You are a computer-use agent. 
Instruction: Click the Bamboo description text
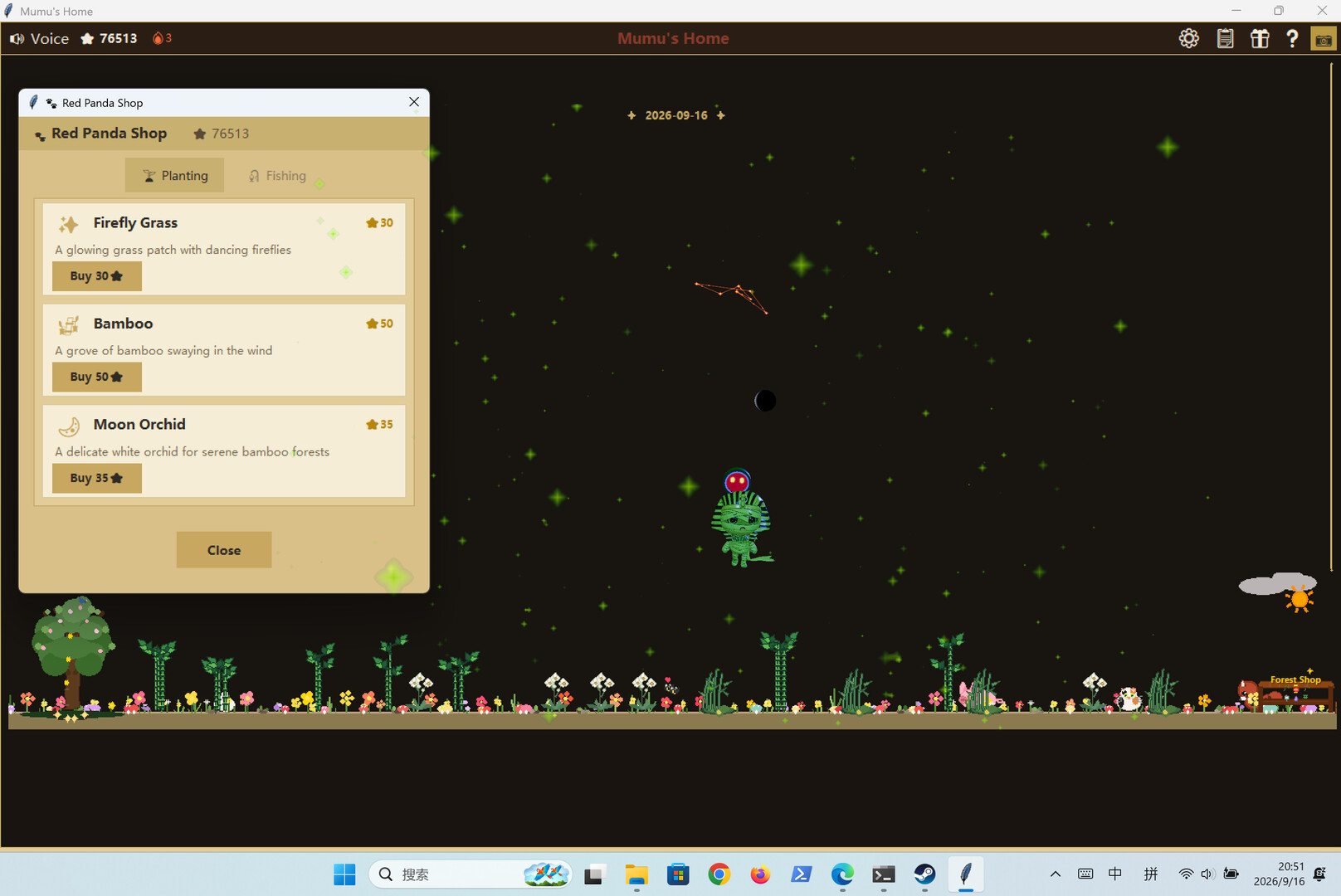[163, 351]
